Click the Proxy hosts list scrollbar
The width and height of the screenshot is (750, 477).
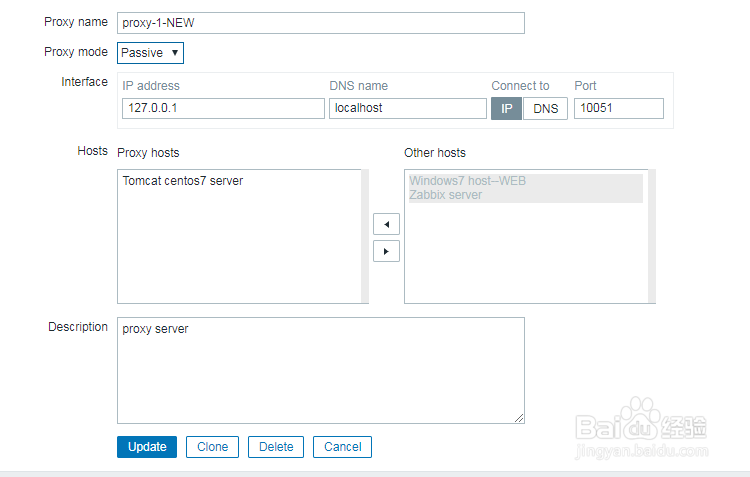[x=365, y=236]
